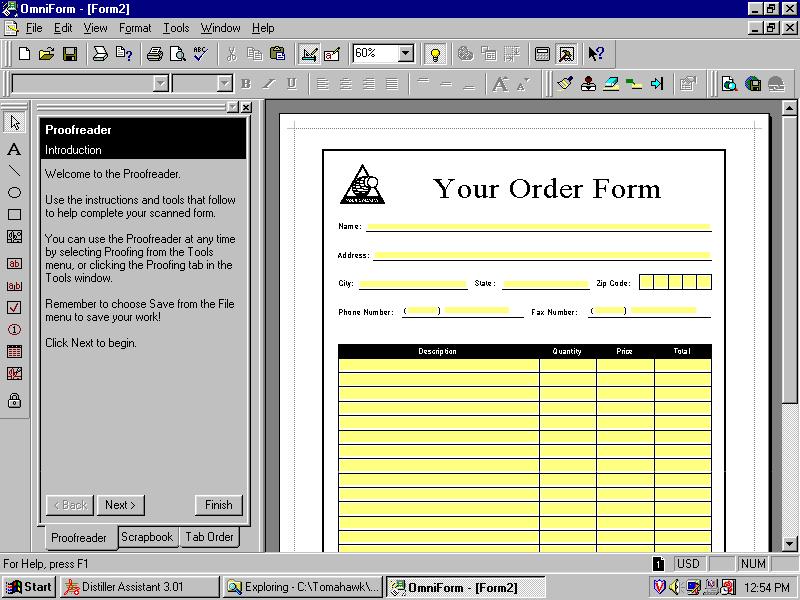Viewport: 800px width, 600px height.
Task: Click the Finish button
Action: (x=218, y=505)
